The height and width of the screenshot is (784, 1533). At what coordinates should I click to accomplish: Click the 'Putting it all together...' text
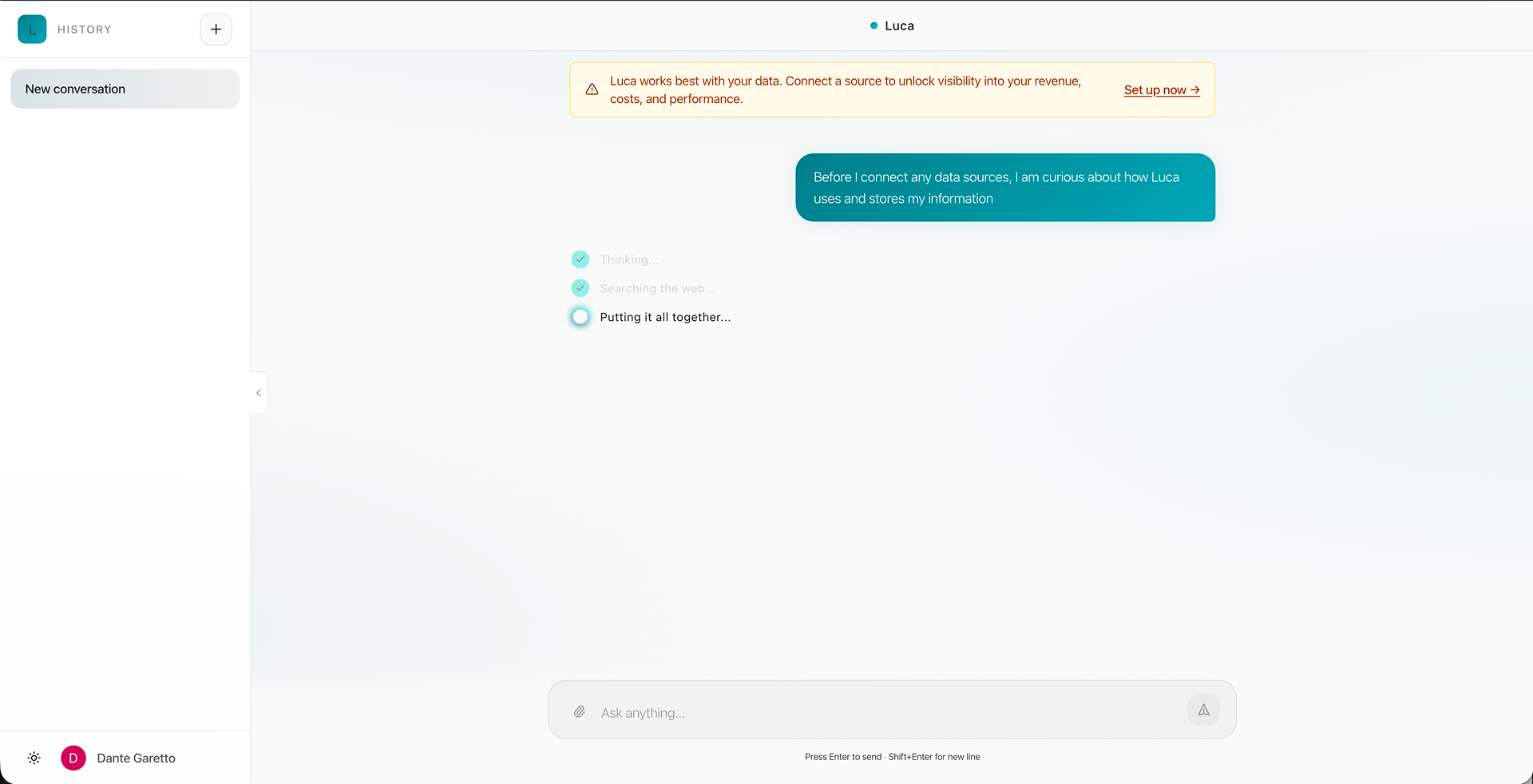point(665,317)
